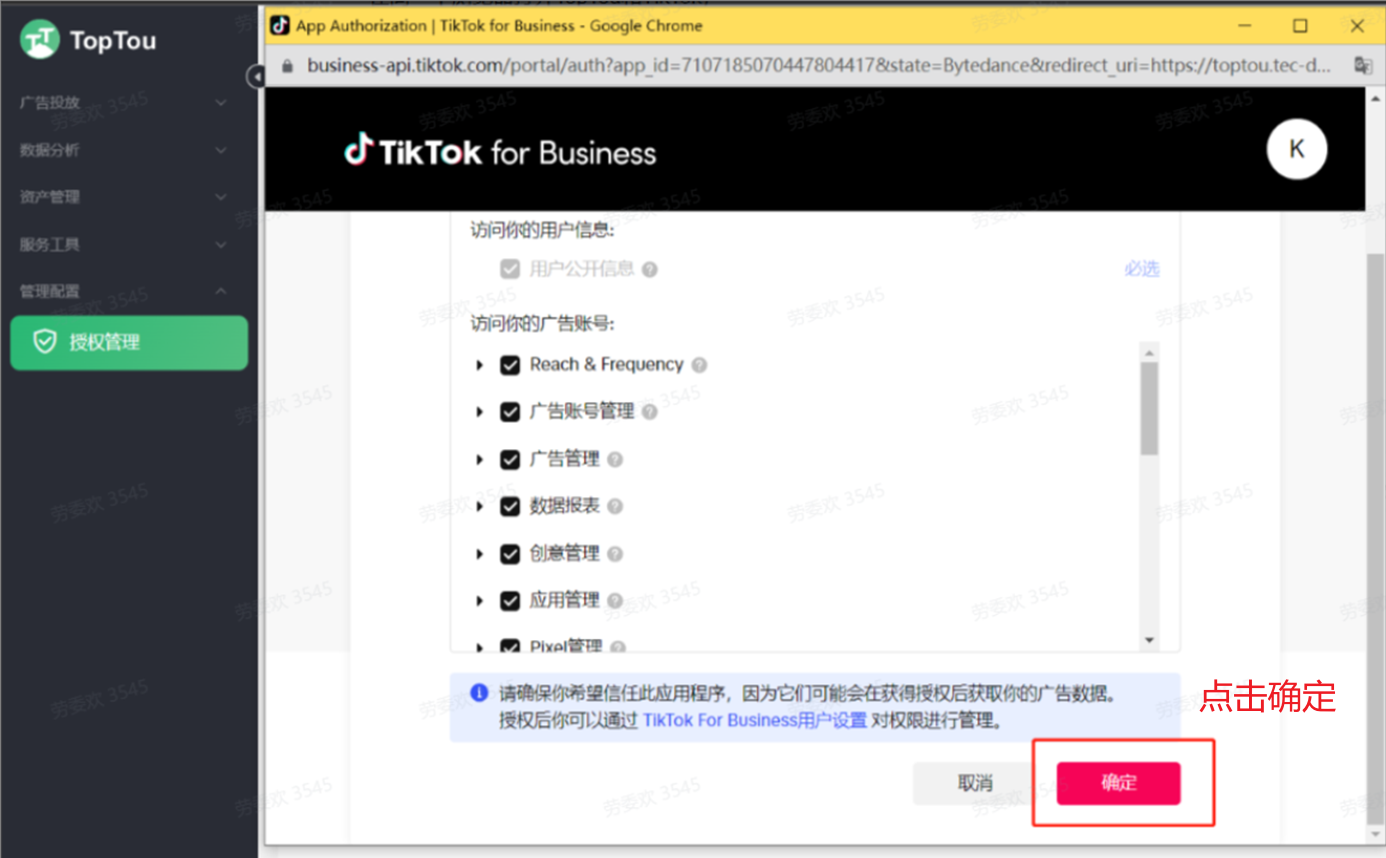This screenshot has height=858, width=1386.
Task: Maximize the App Authorization Chrome window
Action: (x=1300, y=26)
